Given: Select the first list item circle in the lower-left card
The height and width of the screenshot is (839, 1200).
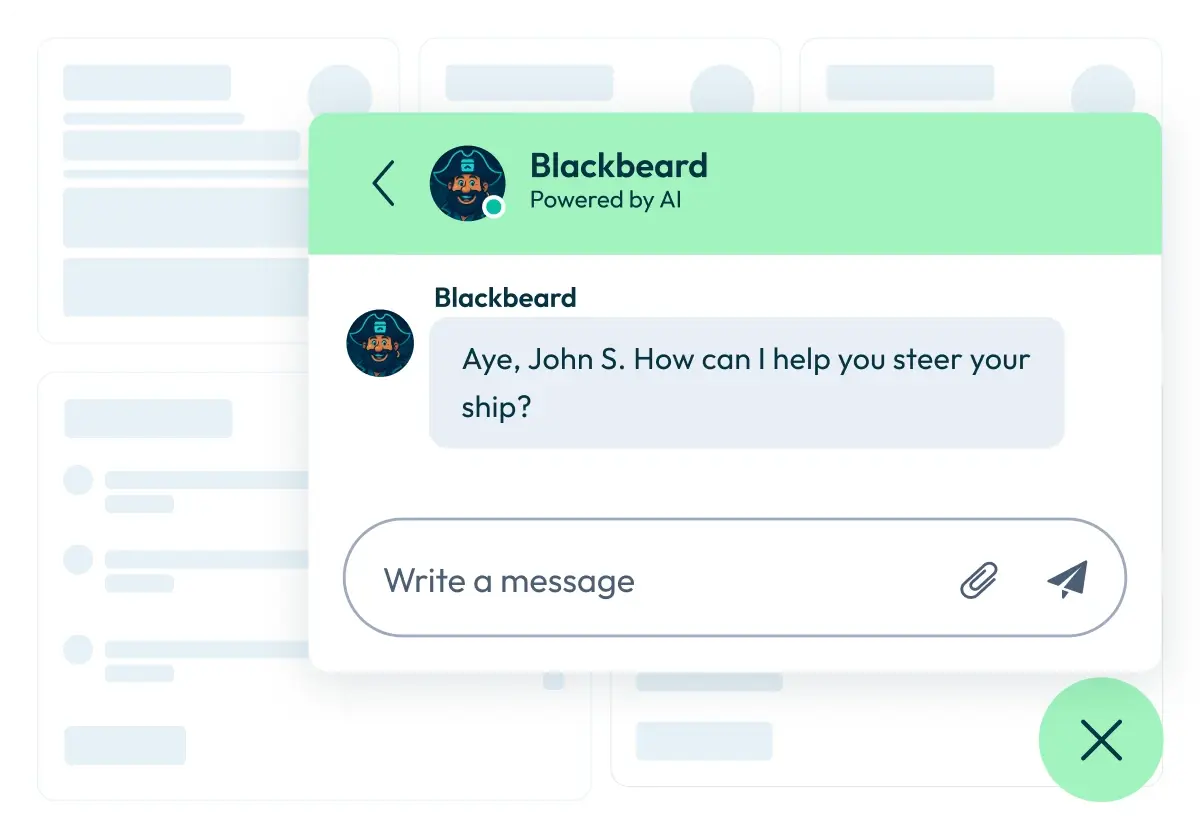Looking at the screenshot, I should pyautogui.click(x=78, y=480).
